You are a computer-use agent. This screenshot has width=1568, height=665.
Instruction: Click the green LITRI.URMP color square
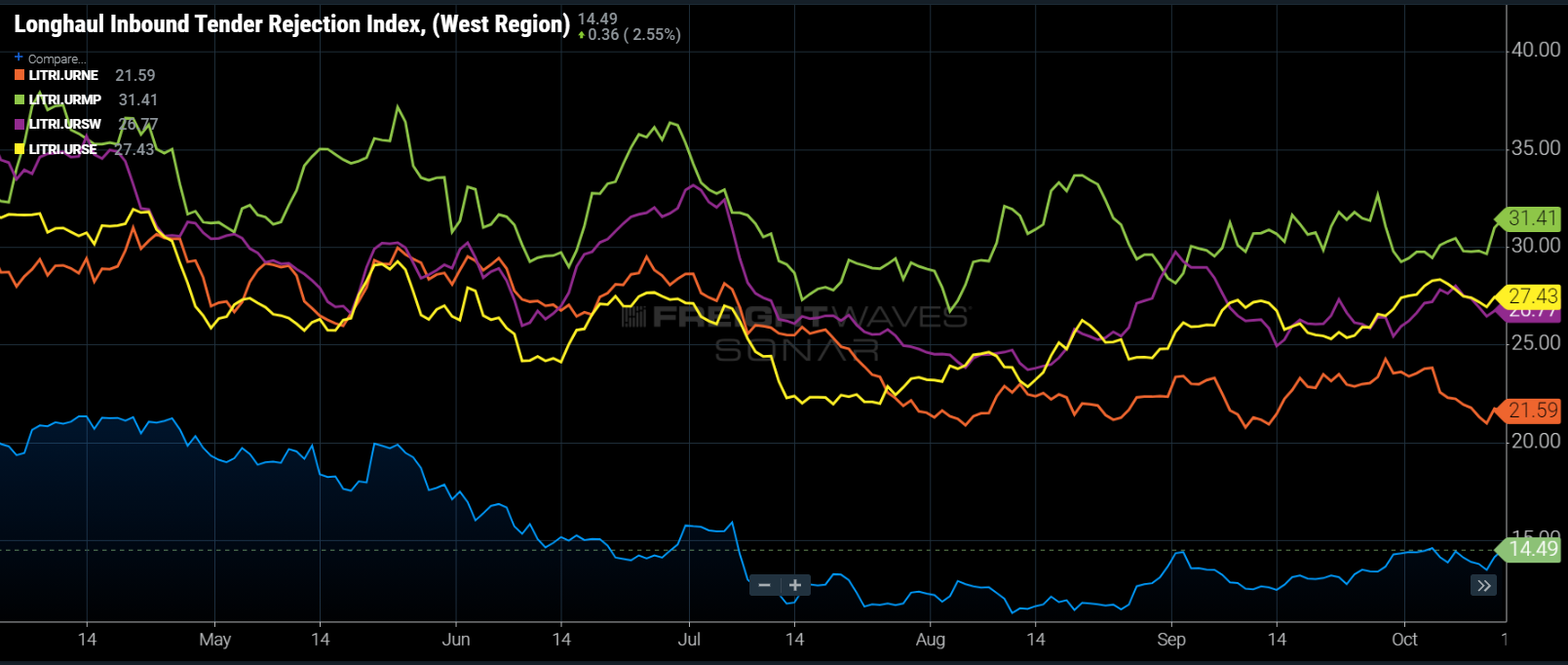[19, 99]
